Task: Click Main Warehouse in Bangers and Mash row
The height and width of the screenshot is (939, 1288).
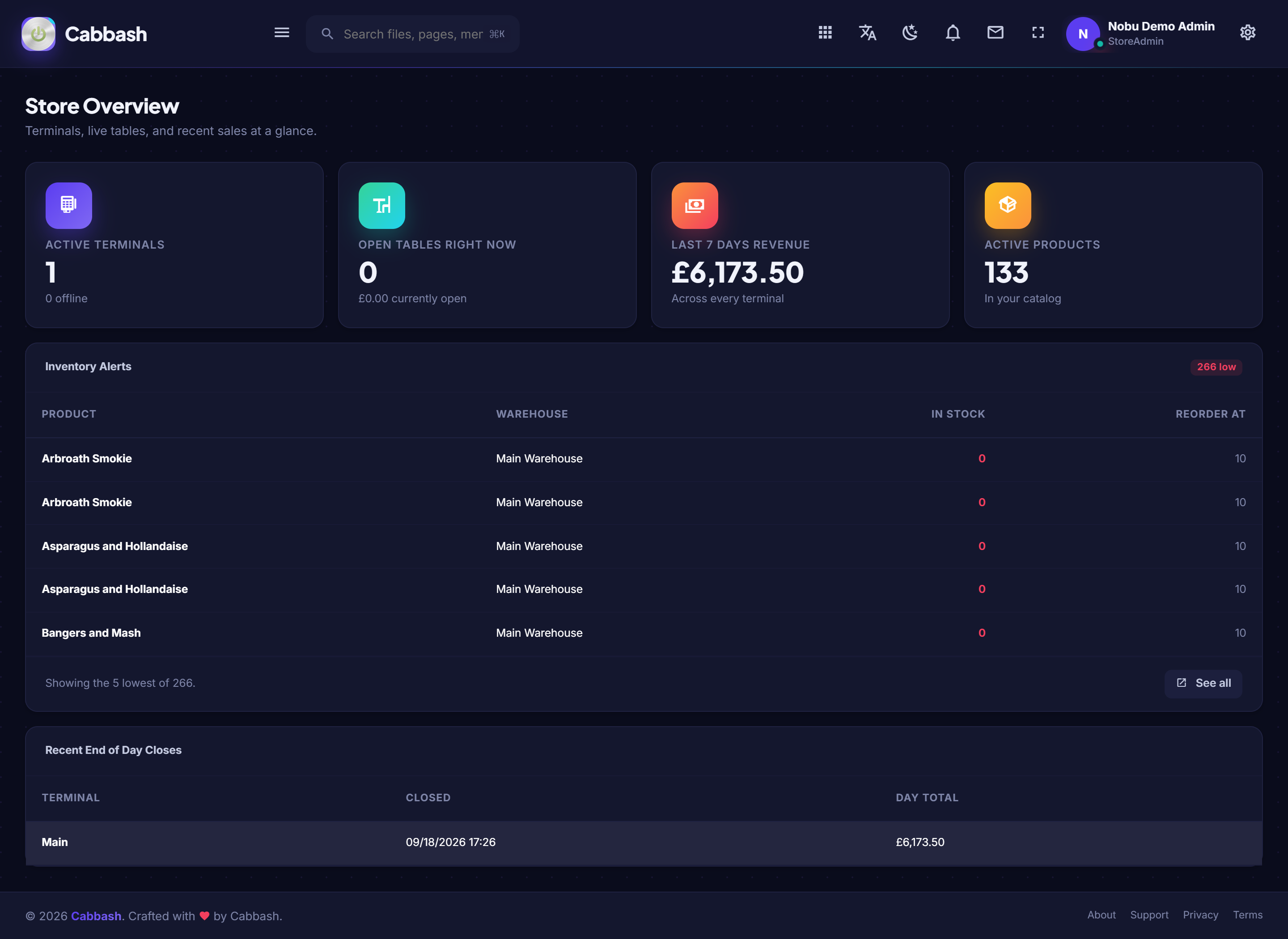Action: (x=539, y=633)
